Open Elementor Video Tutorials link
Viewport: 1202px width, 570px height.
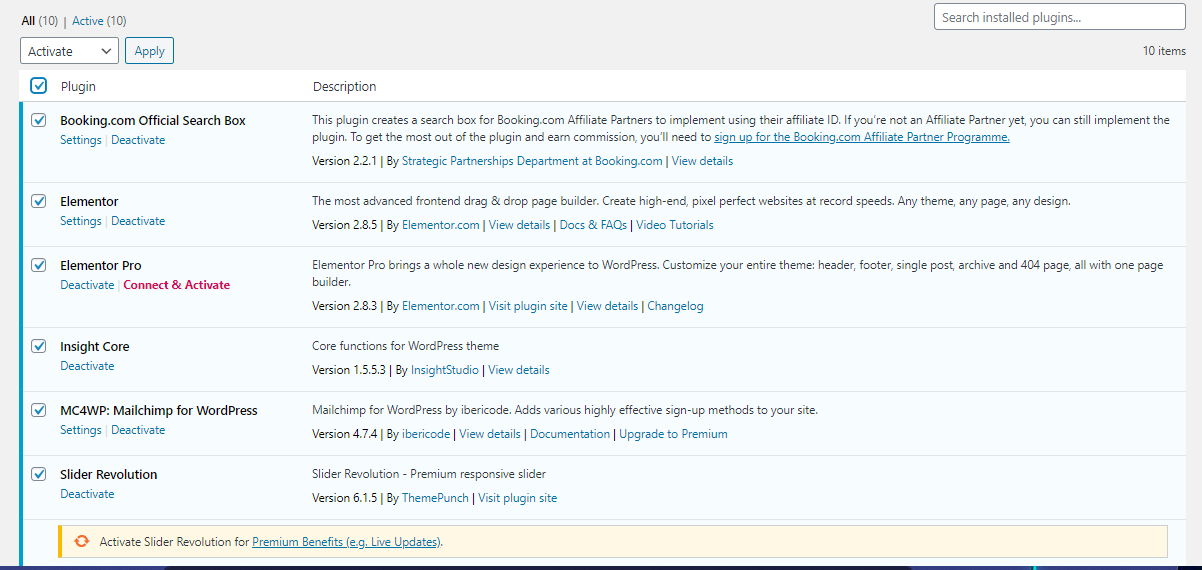click(x=675, y=225)
